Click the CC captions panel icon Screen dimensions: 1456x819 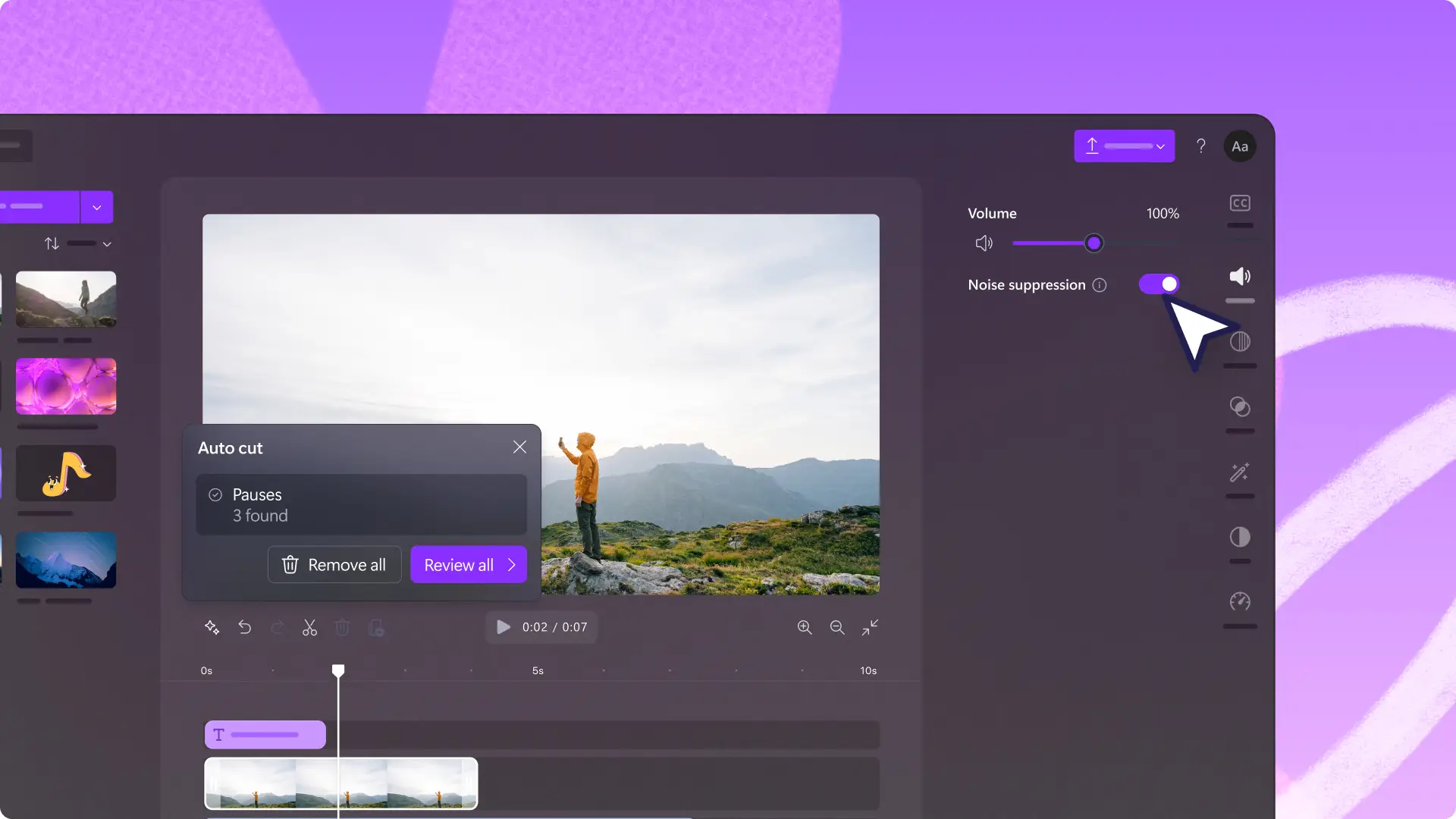(x=1239, y=202)
